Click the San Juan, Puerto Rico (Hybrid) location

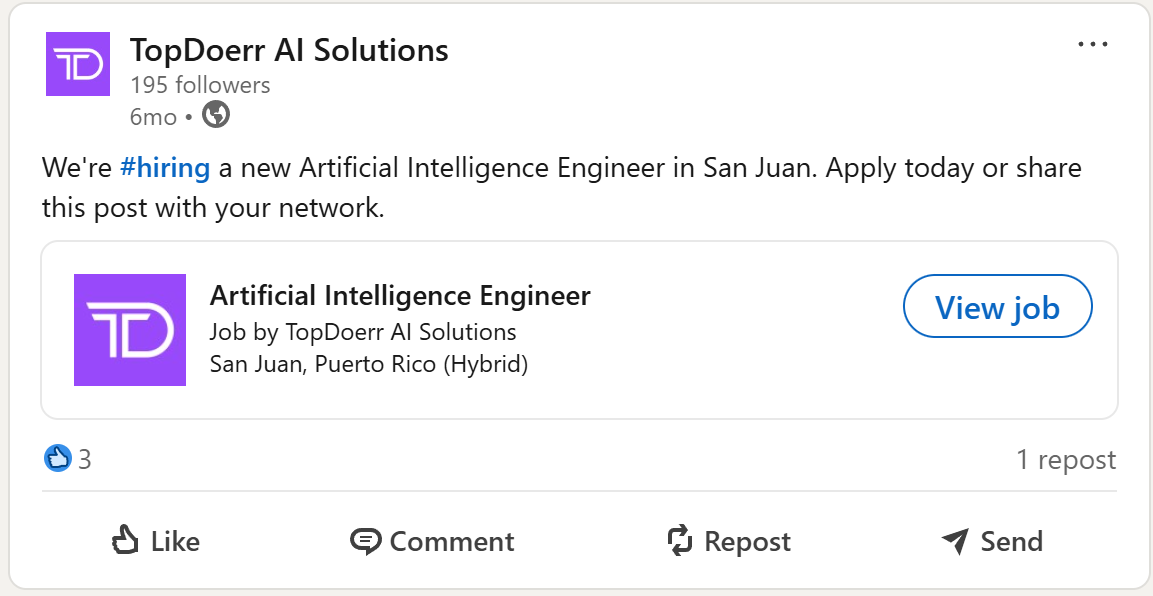pyautogui.click(x=369, y=364)
